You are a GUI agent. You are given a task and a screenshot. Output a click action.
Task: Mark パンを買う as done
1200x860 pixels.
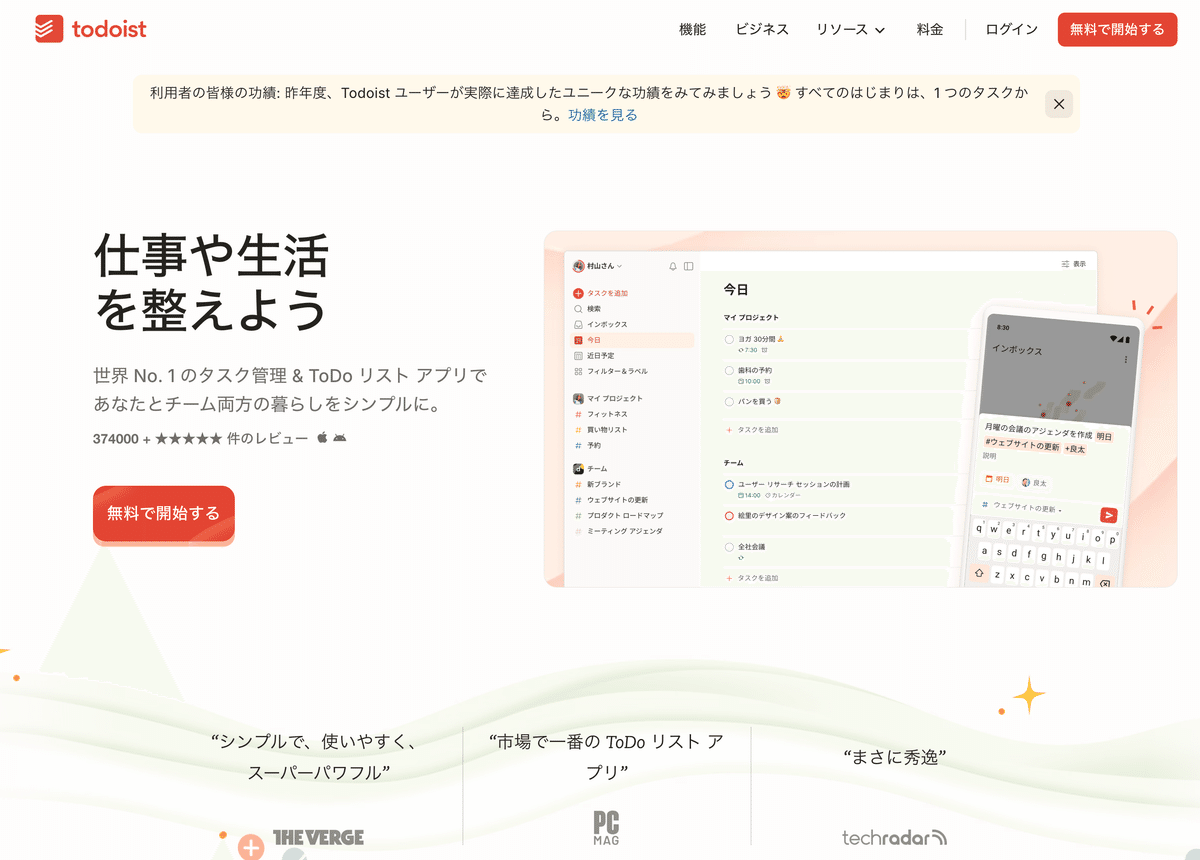tap(728, 402)
